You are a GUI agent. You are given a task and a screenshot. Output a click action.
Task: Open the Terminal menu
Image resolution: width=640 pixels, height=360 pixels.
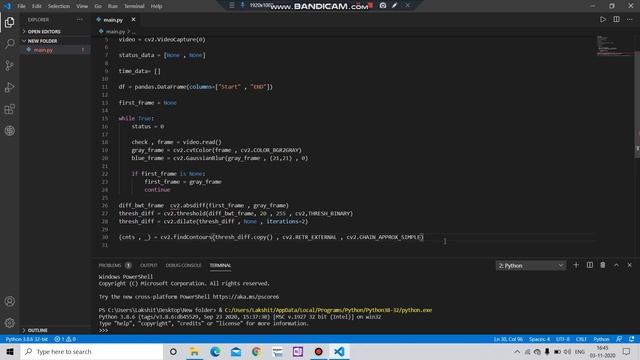[x=134, y=6]
